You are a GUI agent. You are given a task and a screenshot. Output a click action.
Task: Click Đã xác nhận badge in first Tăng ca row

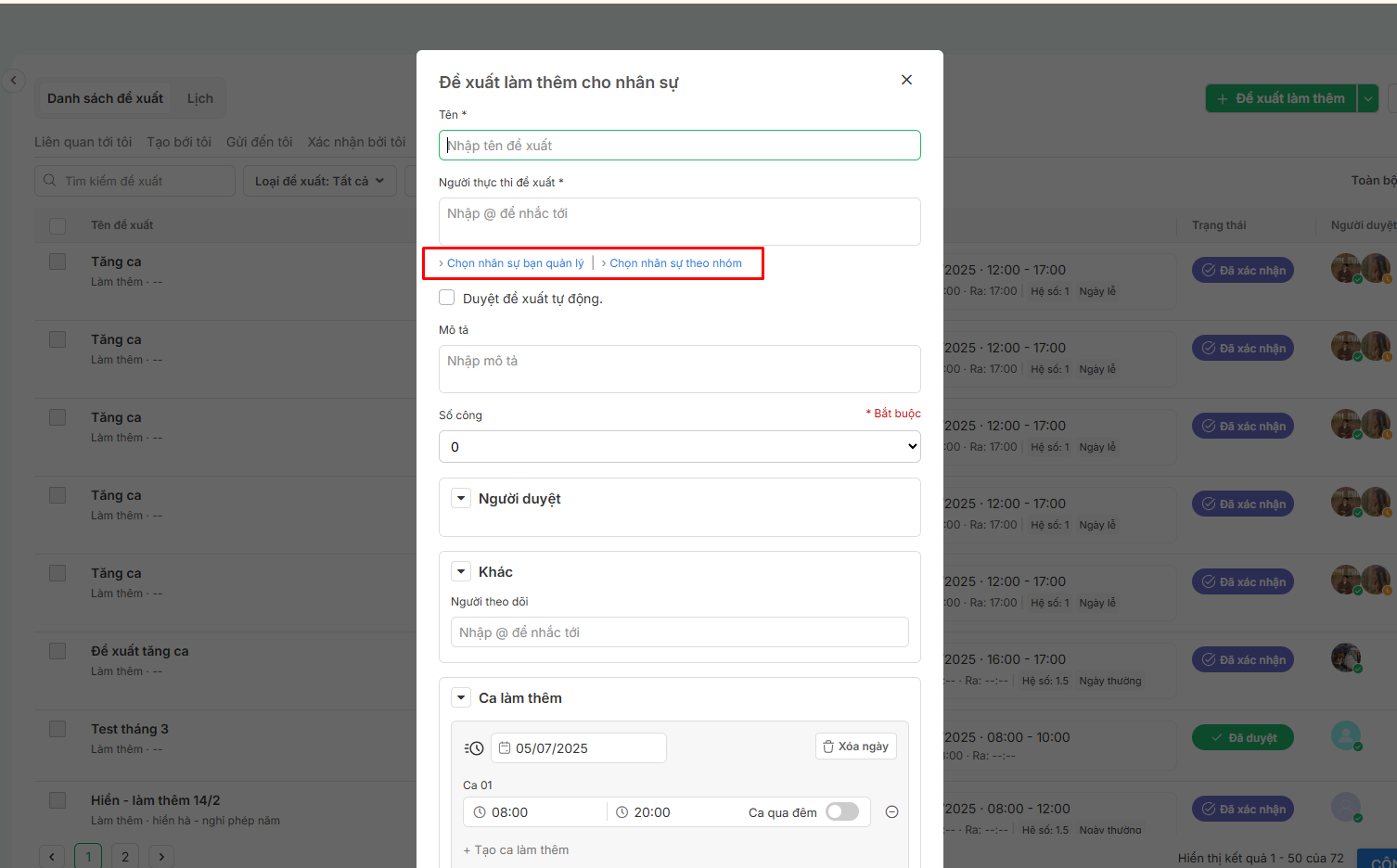(1243, 270)
